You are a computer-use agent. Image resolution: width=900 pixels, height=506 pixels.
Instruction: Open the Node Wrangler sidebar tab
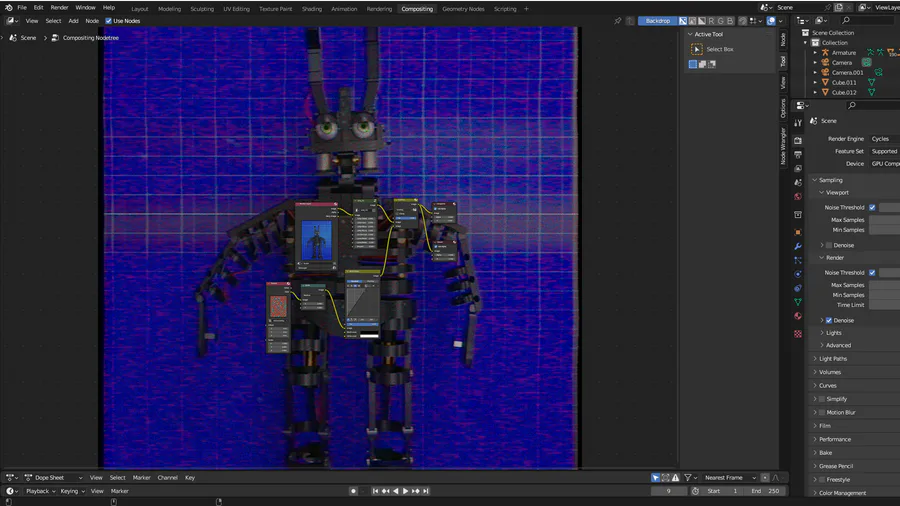783,146
